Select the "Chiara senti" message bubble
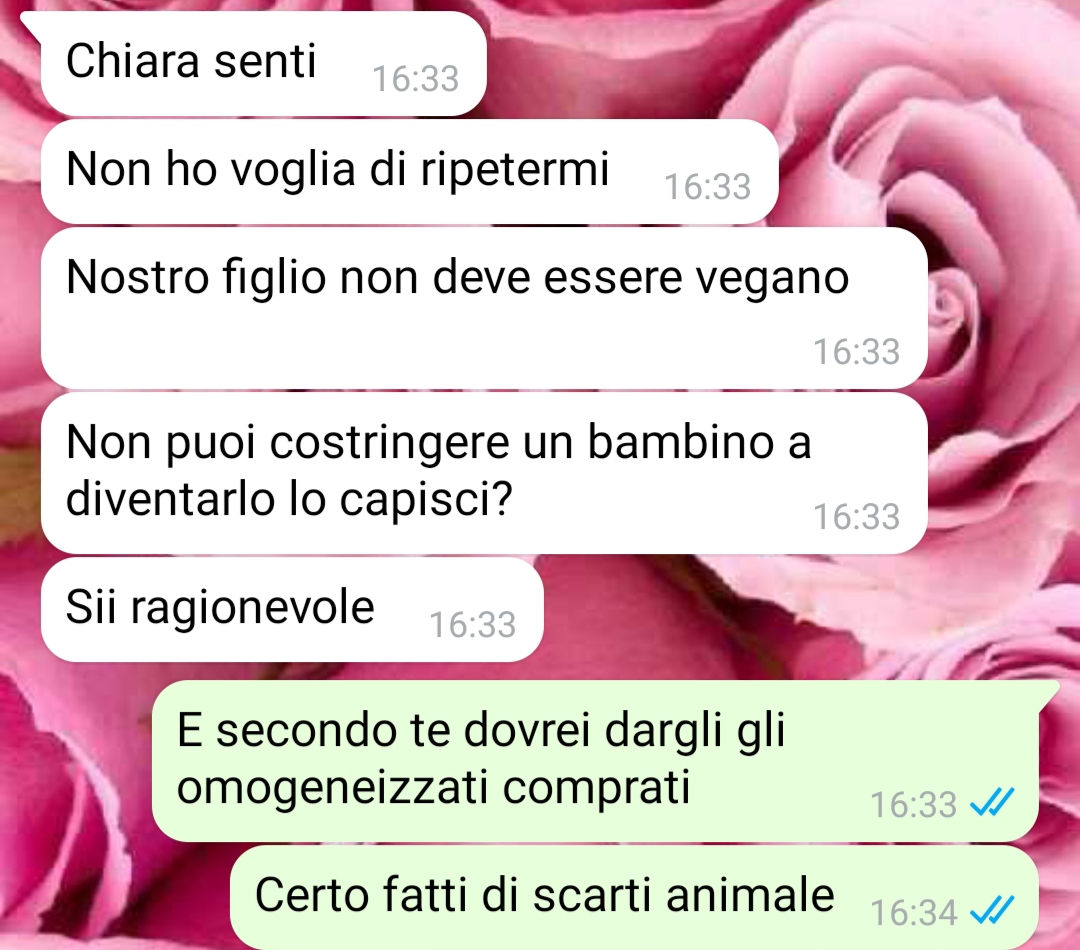The image size is (1080, 950). click(263, 63)
